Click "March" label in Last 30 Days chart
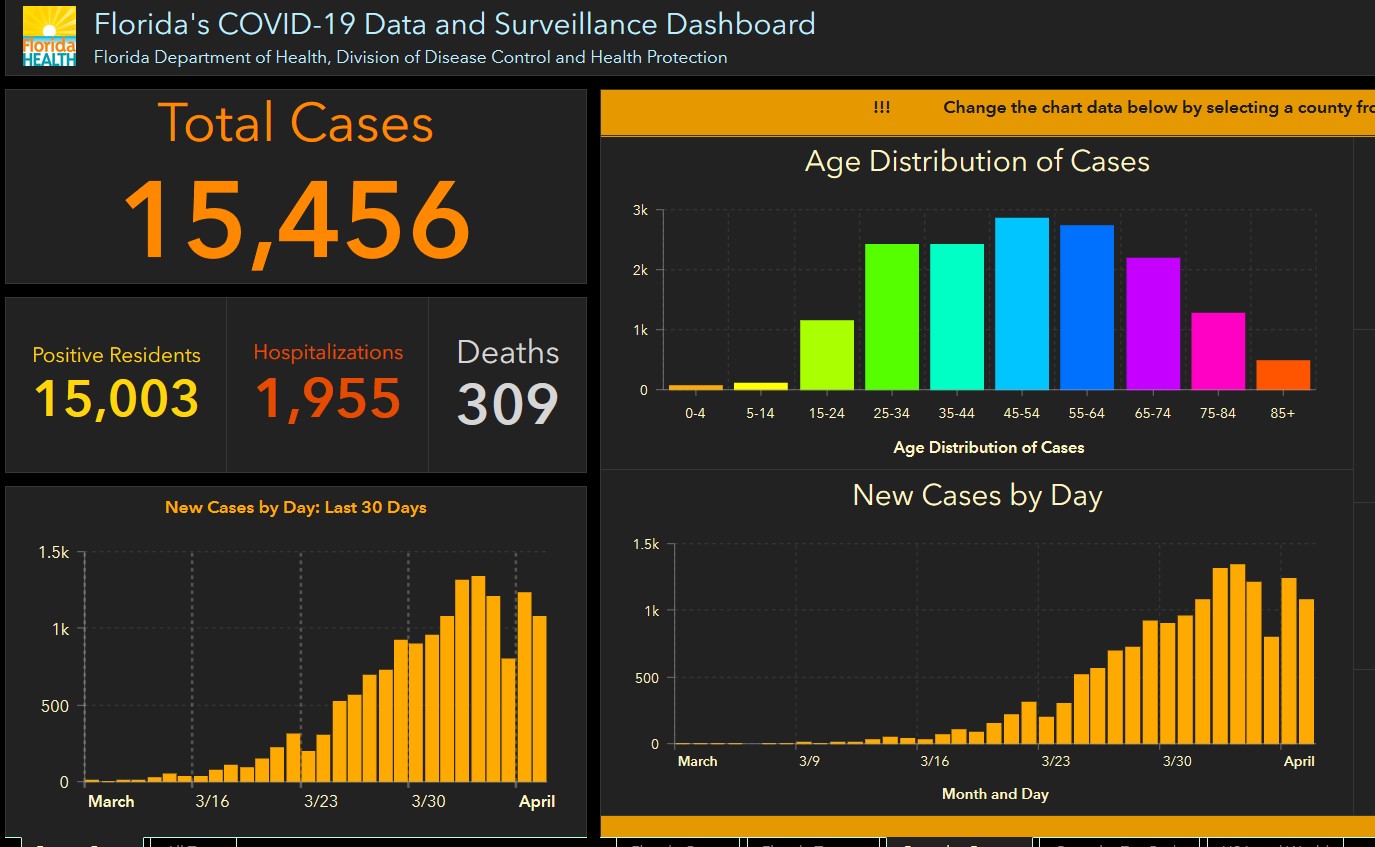The image size is (1375, 847). coord(111,801)
